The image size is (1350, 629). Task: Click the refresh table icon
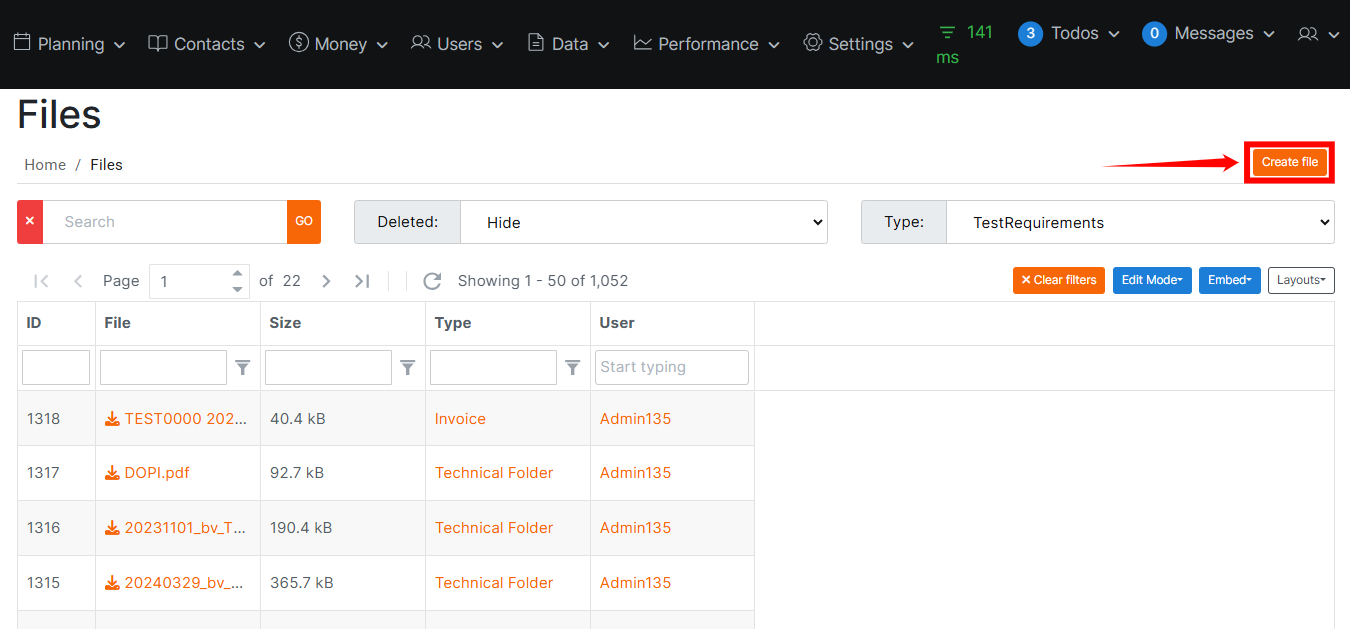pyautogui.click(x=432, y=281)
